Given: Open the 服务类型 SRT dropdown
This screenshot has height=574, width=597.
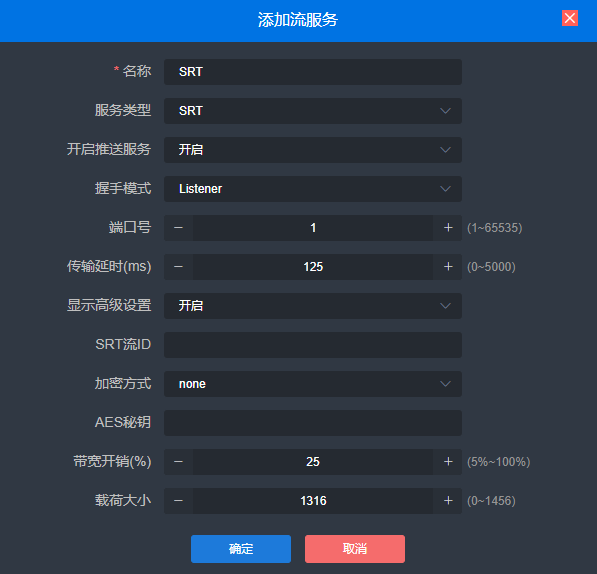Looking at the screenshot, I should pos(313,111).
